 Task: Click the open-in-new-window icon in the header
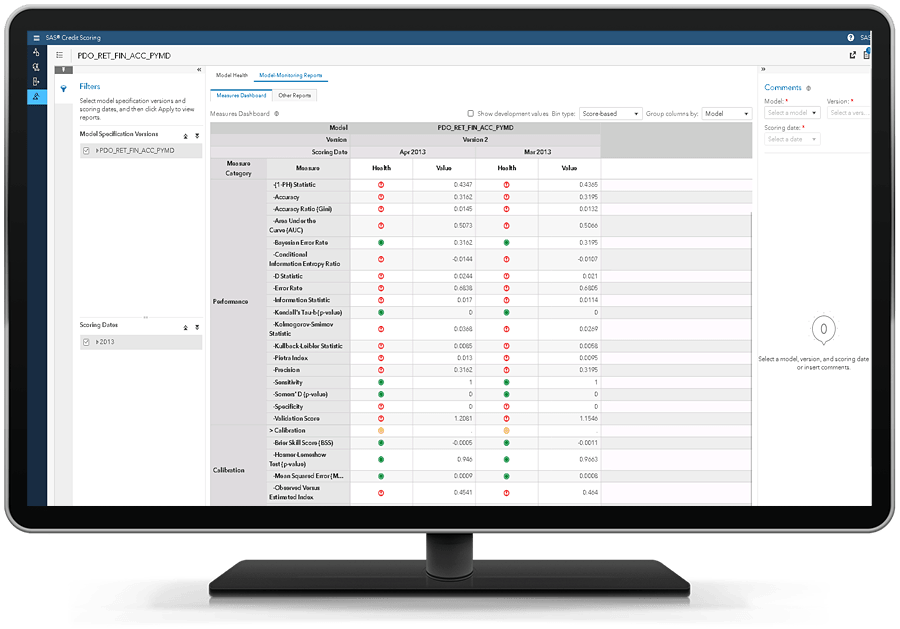click(853, 55)
